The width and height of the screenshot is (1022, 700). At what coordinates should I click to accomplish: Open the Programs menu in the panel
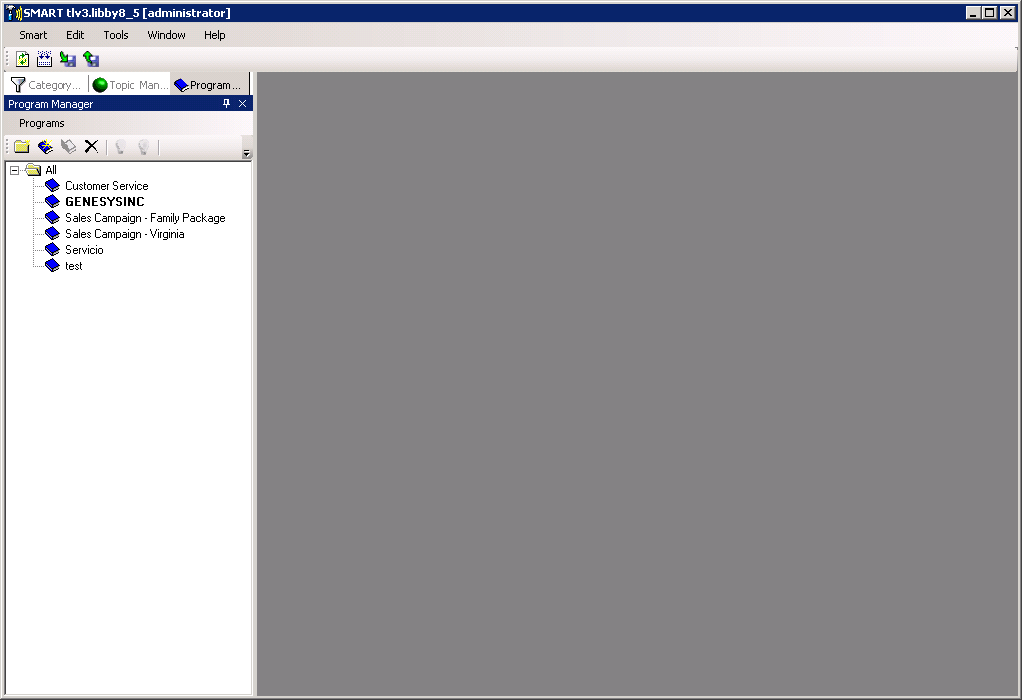coord(42,123)
